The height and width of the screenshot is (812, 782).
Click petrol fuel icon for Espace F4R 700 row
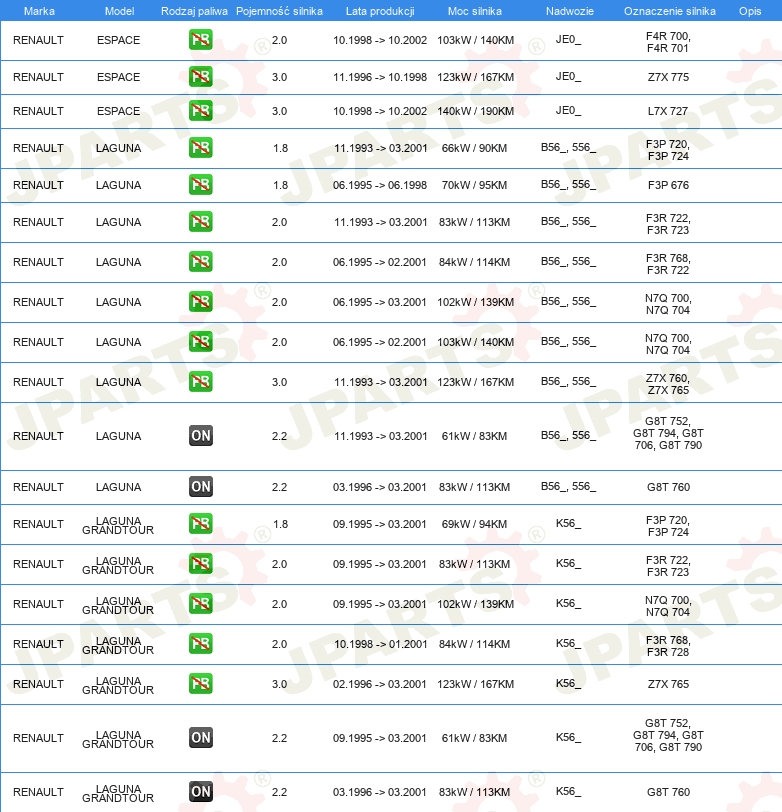pyautogui.click(x=201, y=40)
